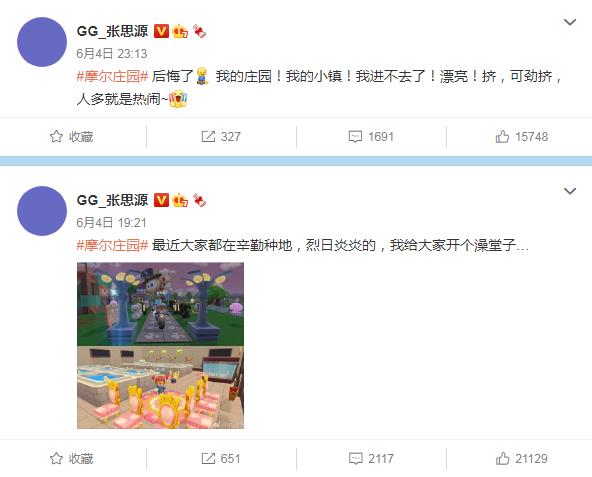Open #摩尔庄园# hashtag in first post
The width and height of the screenshot is (592, 477).
coord(112,77)
